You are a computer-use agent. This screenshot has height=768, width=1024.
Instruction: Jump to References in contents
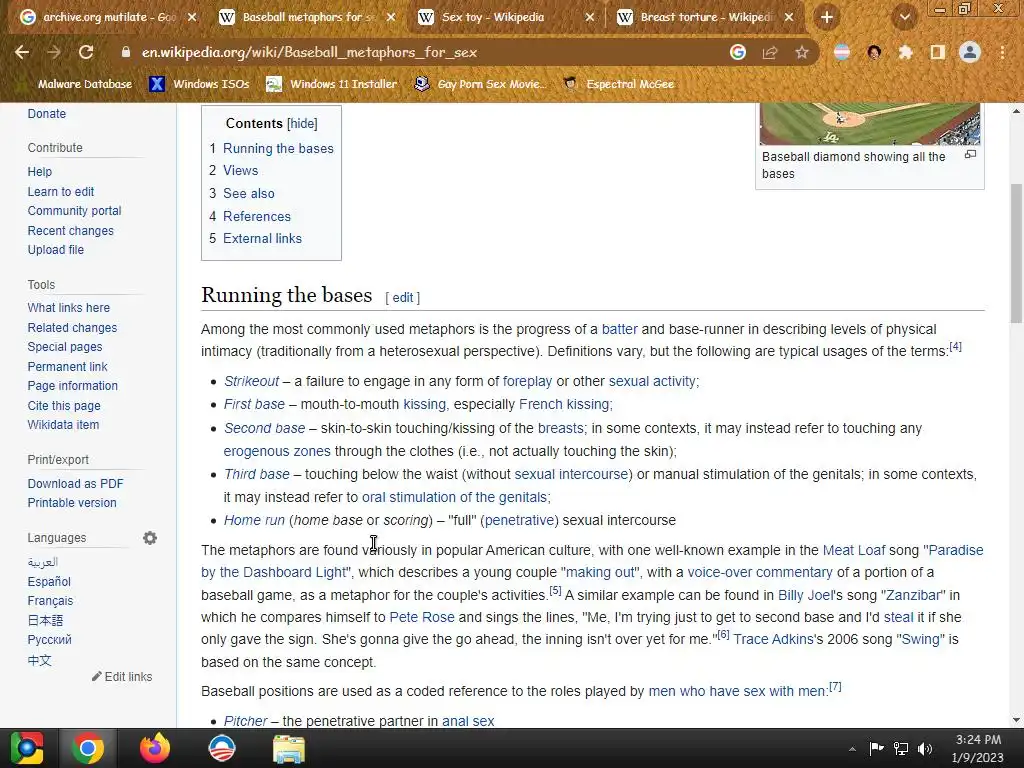257,216
